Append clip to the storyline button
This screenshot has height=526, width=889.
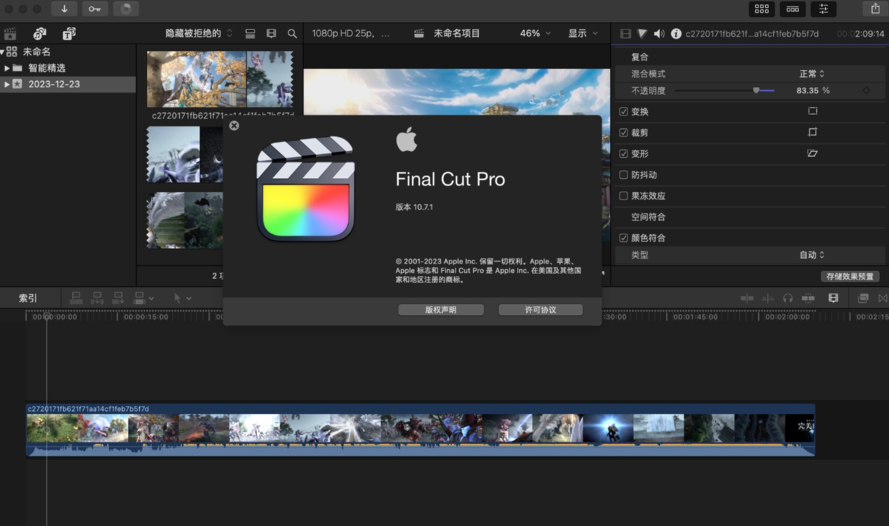(118, 298)
